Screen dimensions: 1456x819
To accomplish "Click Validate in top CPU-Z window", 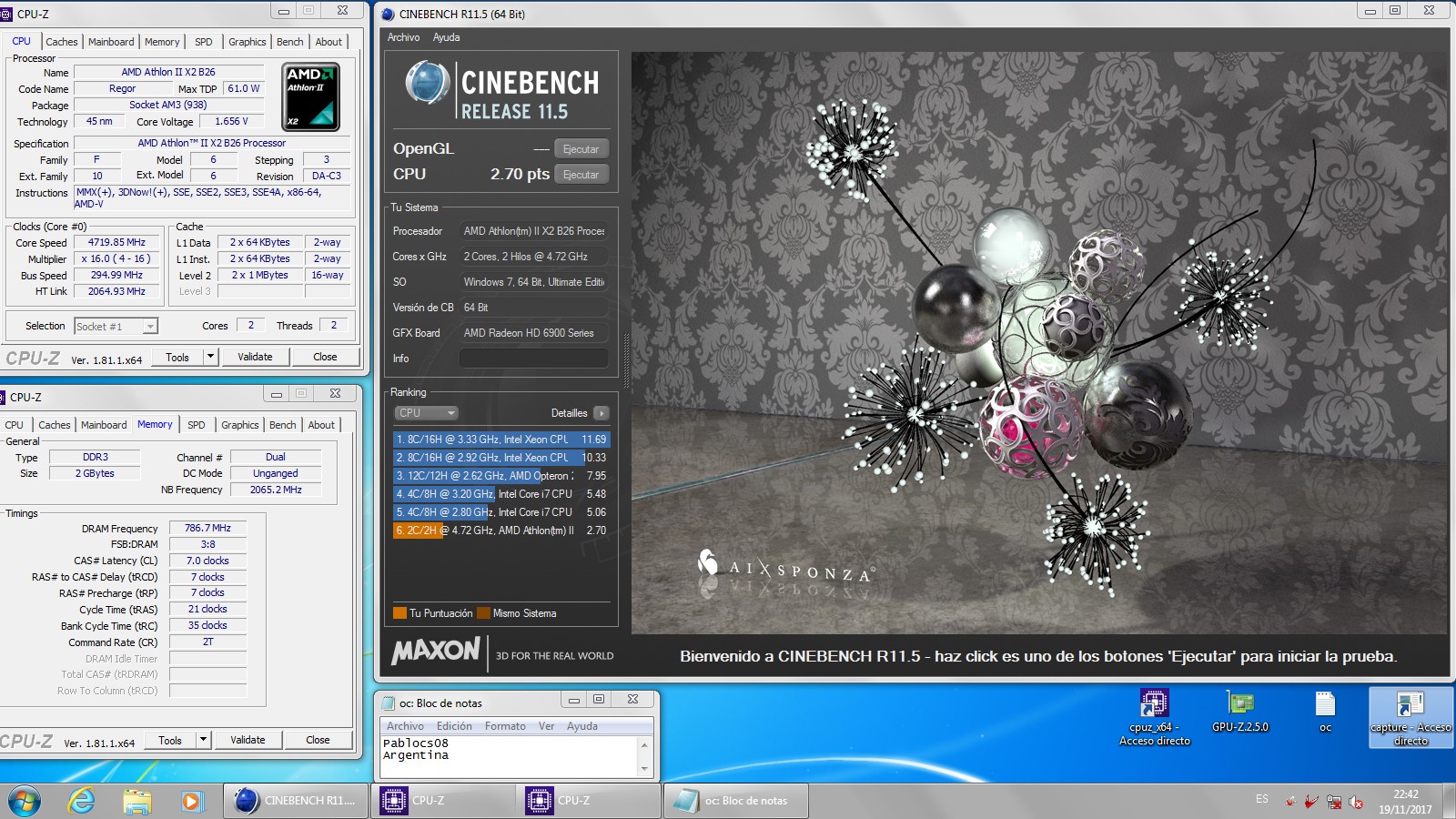I will point(255,357).
